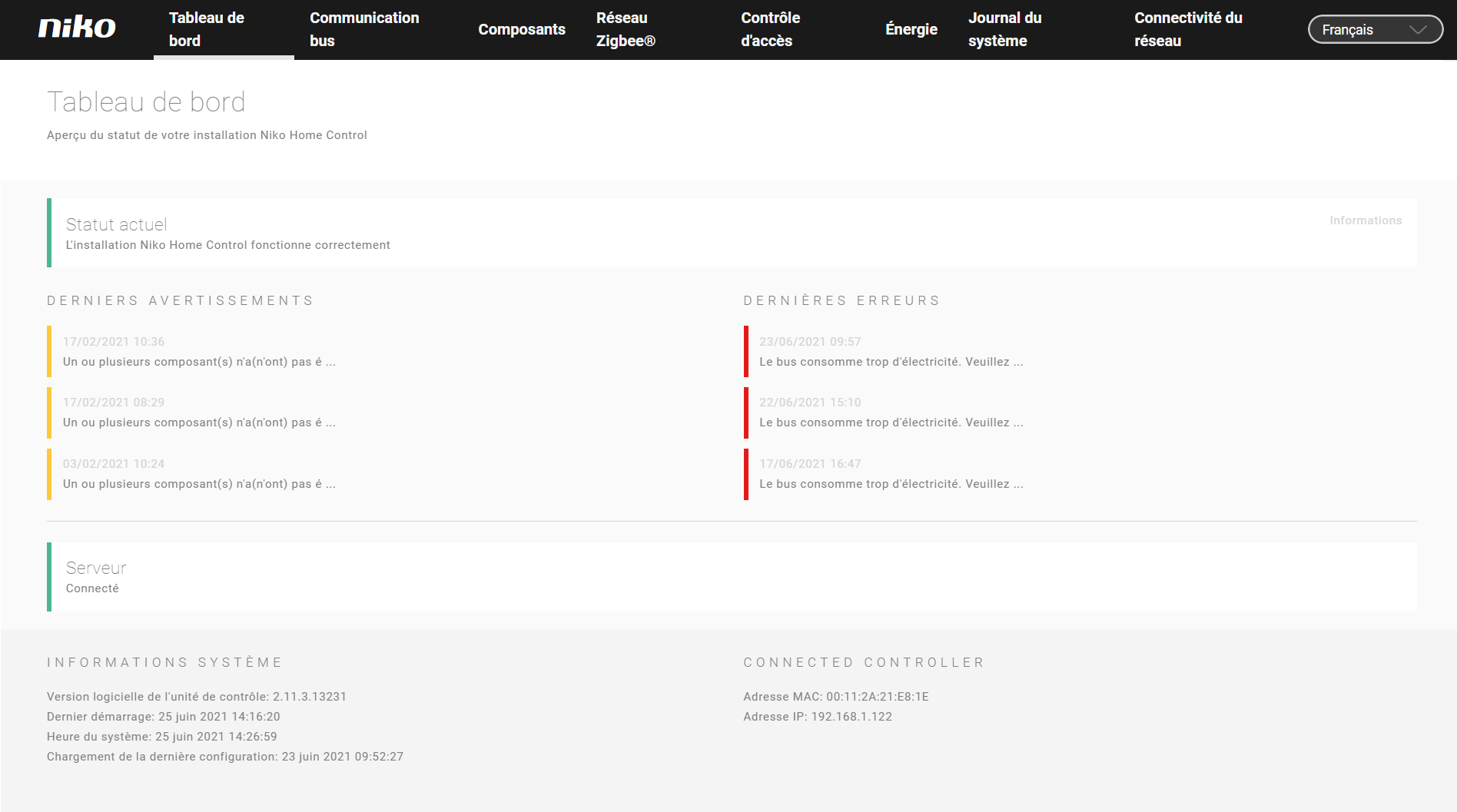Click the Connecté server status text
Viewport: 1457px width, 812px height.
tap(92, 588)
